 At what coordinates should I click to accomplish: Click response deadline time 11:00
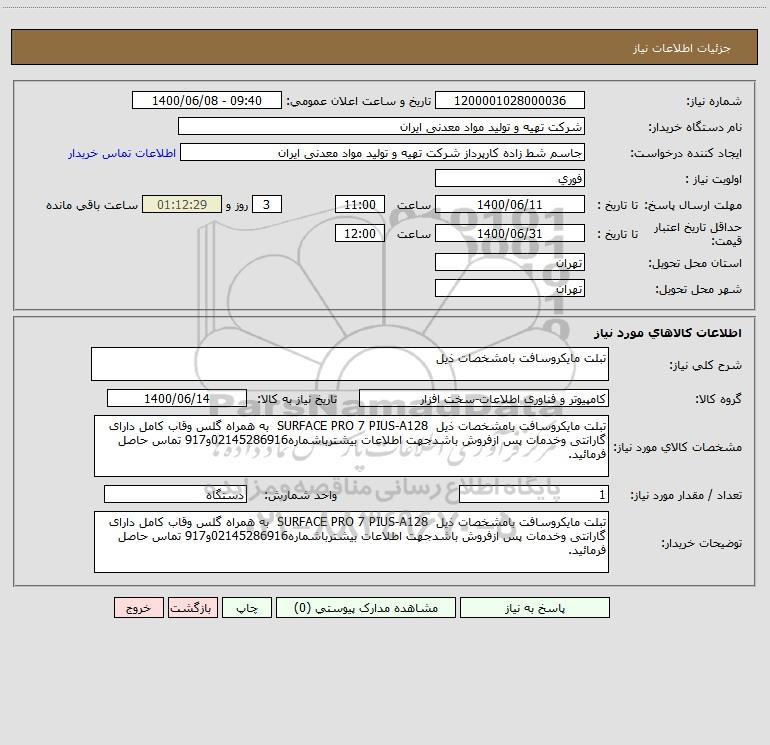359,204
